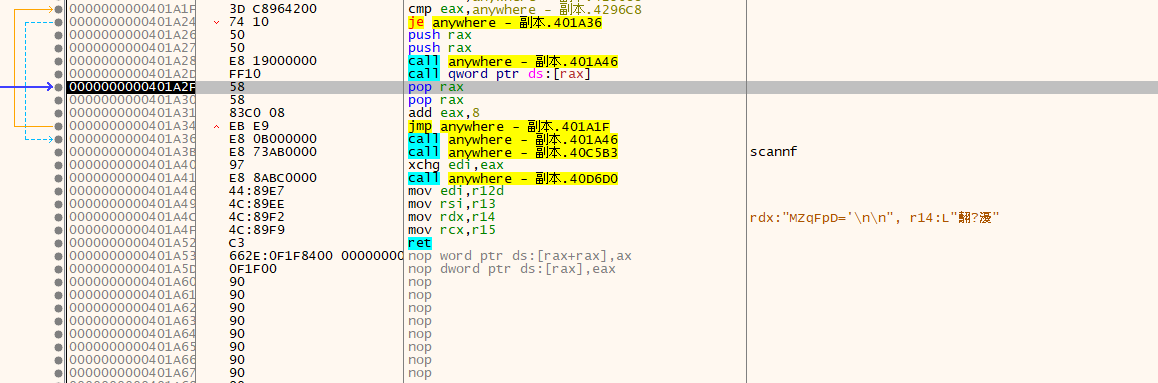Toggle breakpoint dot on the je 401A36 row
This screenshot has height=383, width=1158.
59,23
